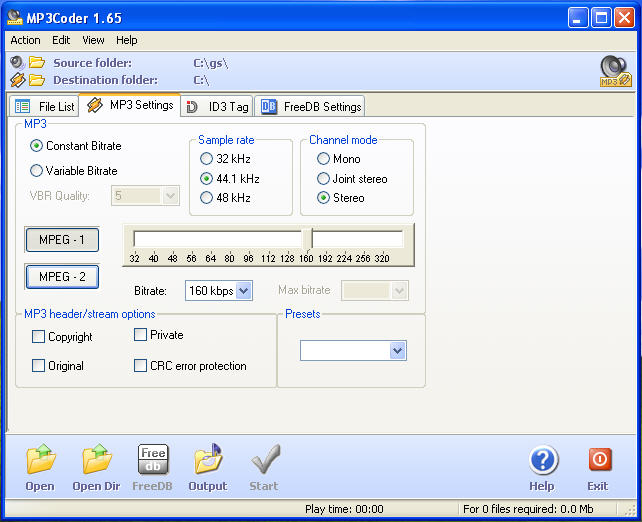This screenshot has height=522, width=642.
Task: Open the Max bitrate dropdown
Action: [399, 291]
